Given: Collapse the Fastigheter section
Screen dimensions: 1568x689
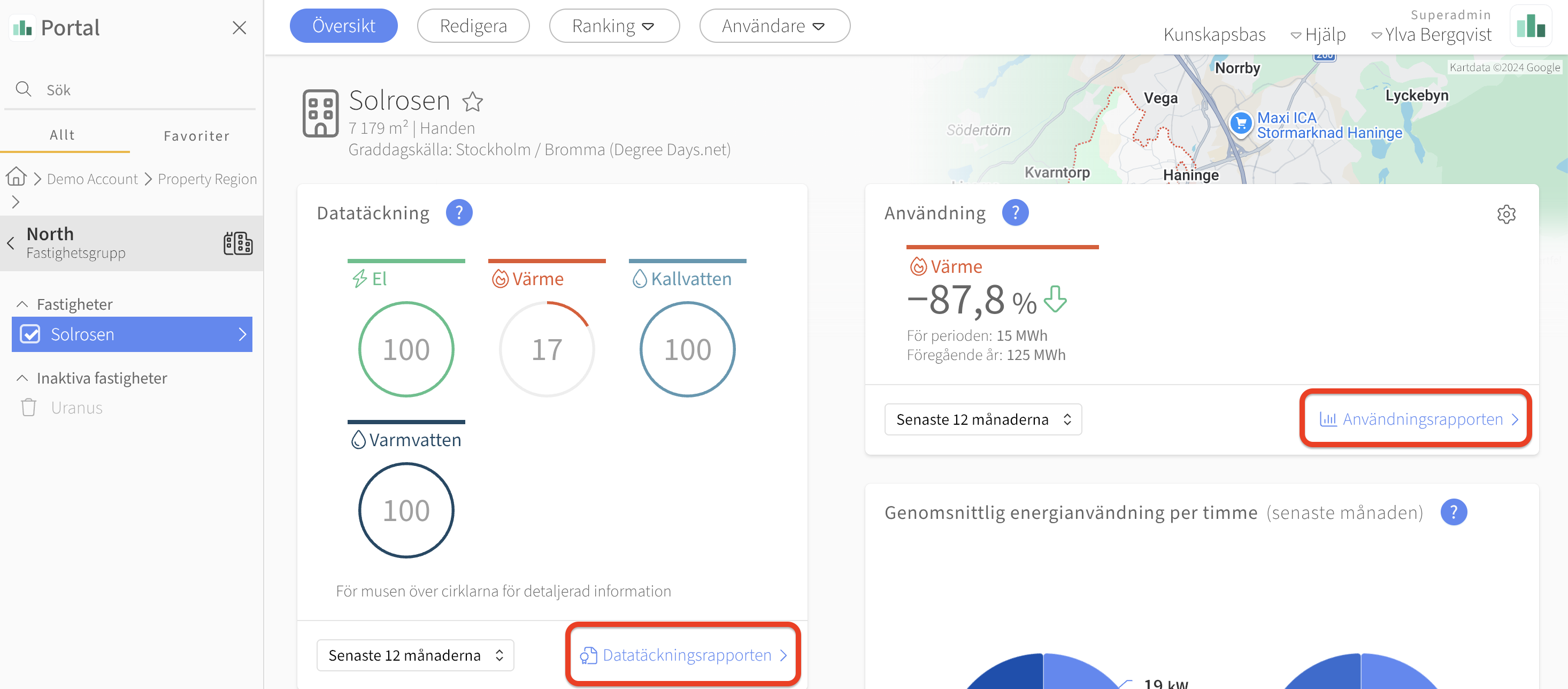Looking at the screenshot, I should click(x=22, y=304).
